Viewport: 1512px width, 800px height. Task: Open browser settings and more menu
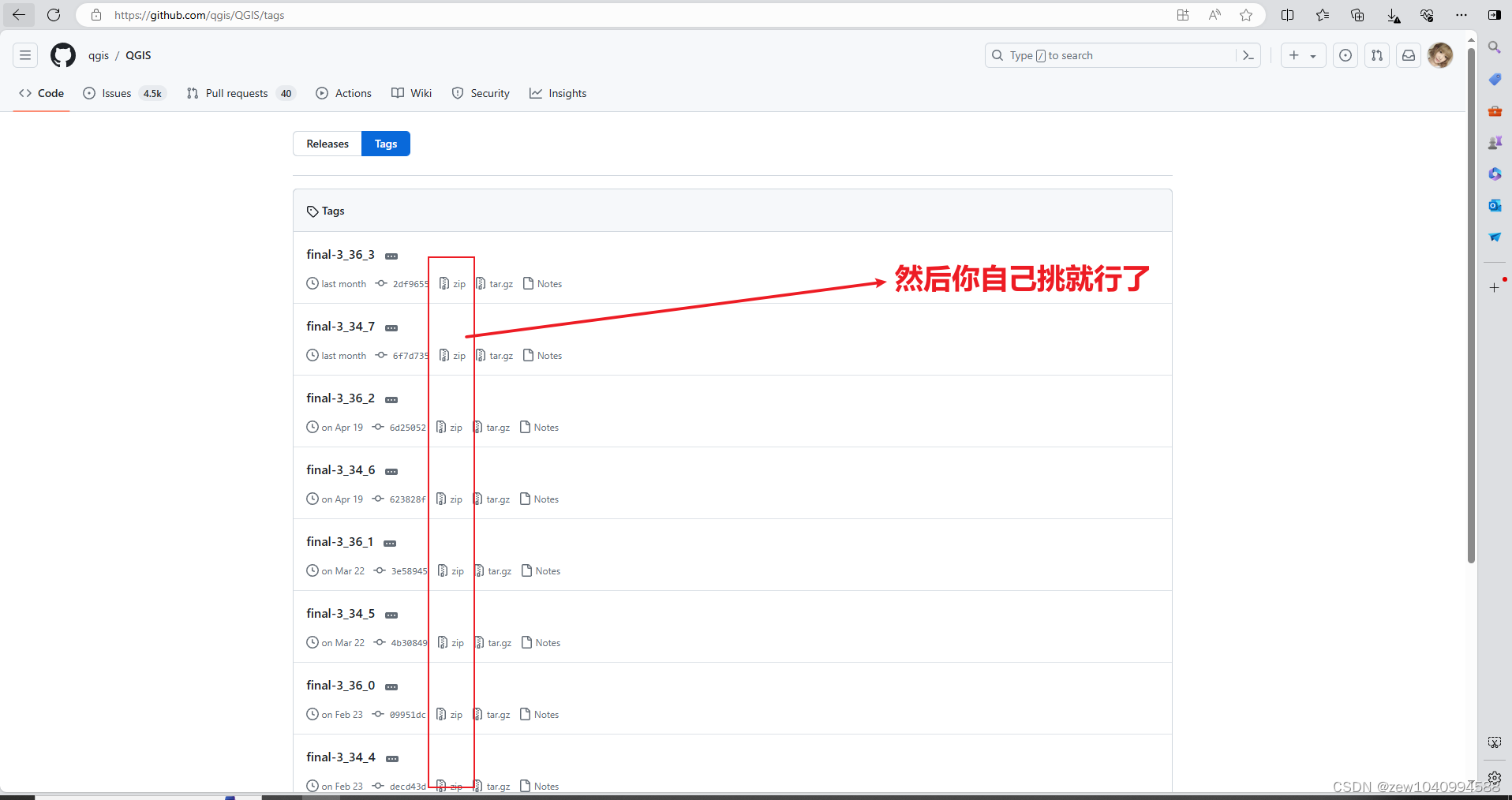pos(1461,15)
